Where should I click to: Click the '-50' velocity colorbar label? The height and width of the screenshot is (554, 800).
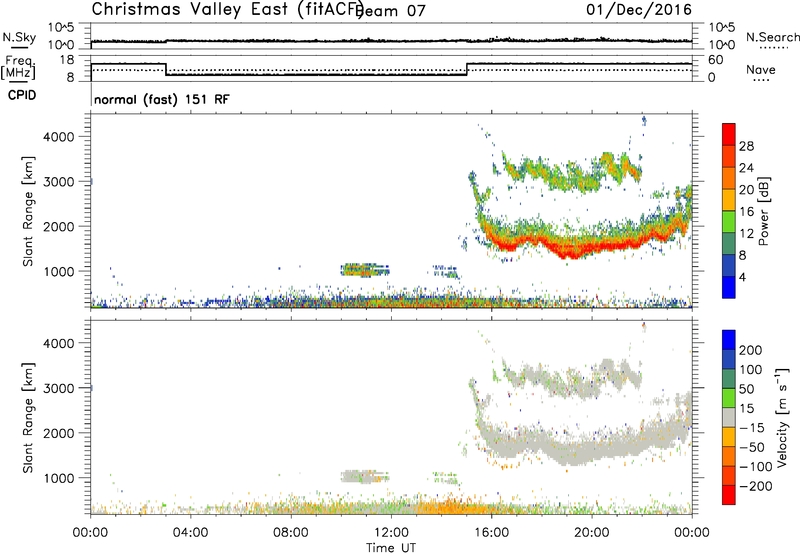752,447
